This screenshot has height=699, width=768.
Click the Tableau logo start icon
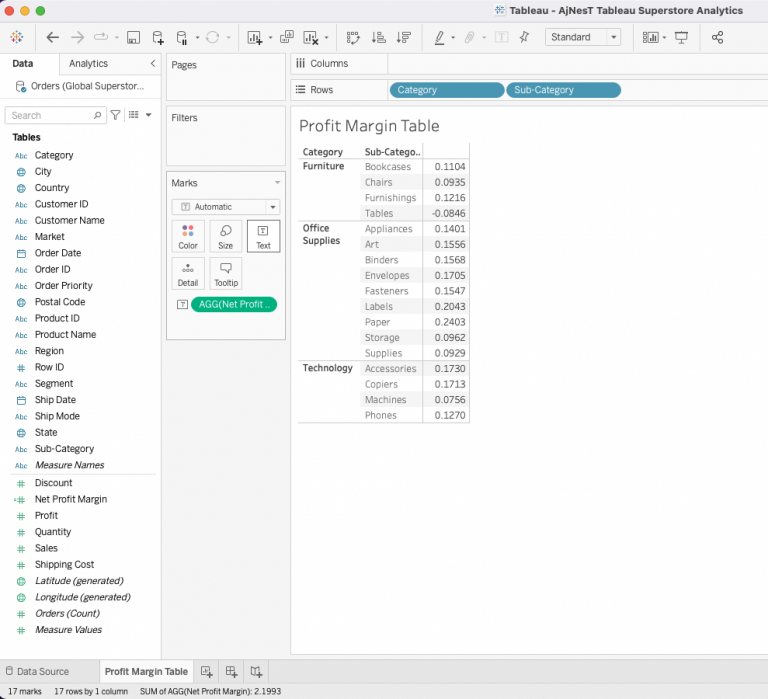17,37
